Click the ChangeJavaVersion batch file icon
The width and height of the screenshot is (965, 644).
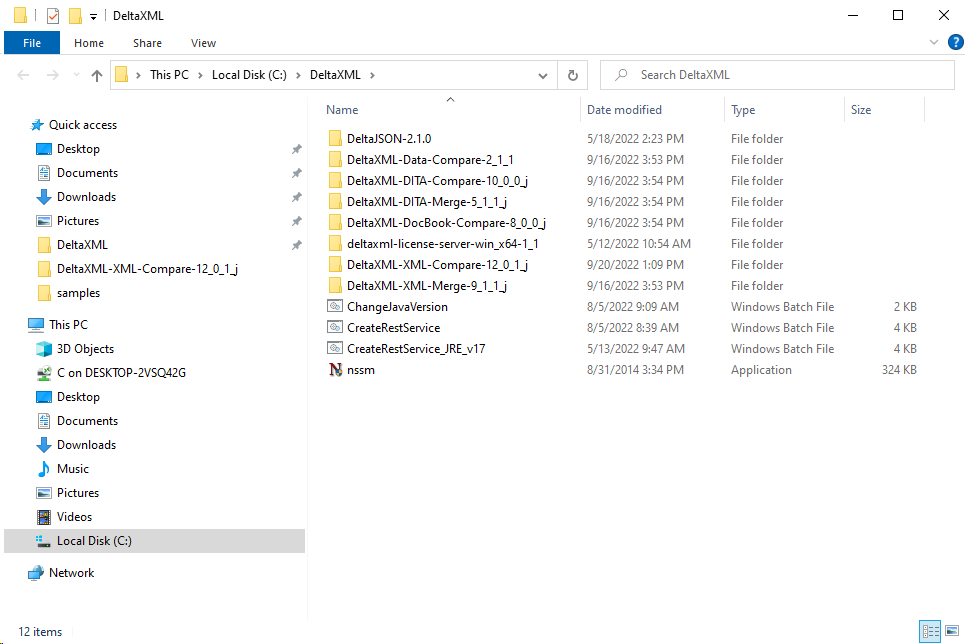335,307
